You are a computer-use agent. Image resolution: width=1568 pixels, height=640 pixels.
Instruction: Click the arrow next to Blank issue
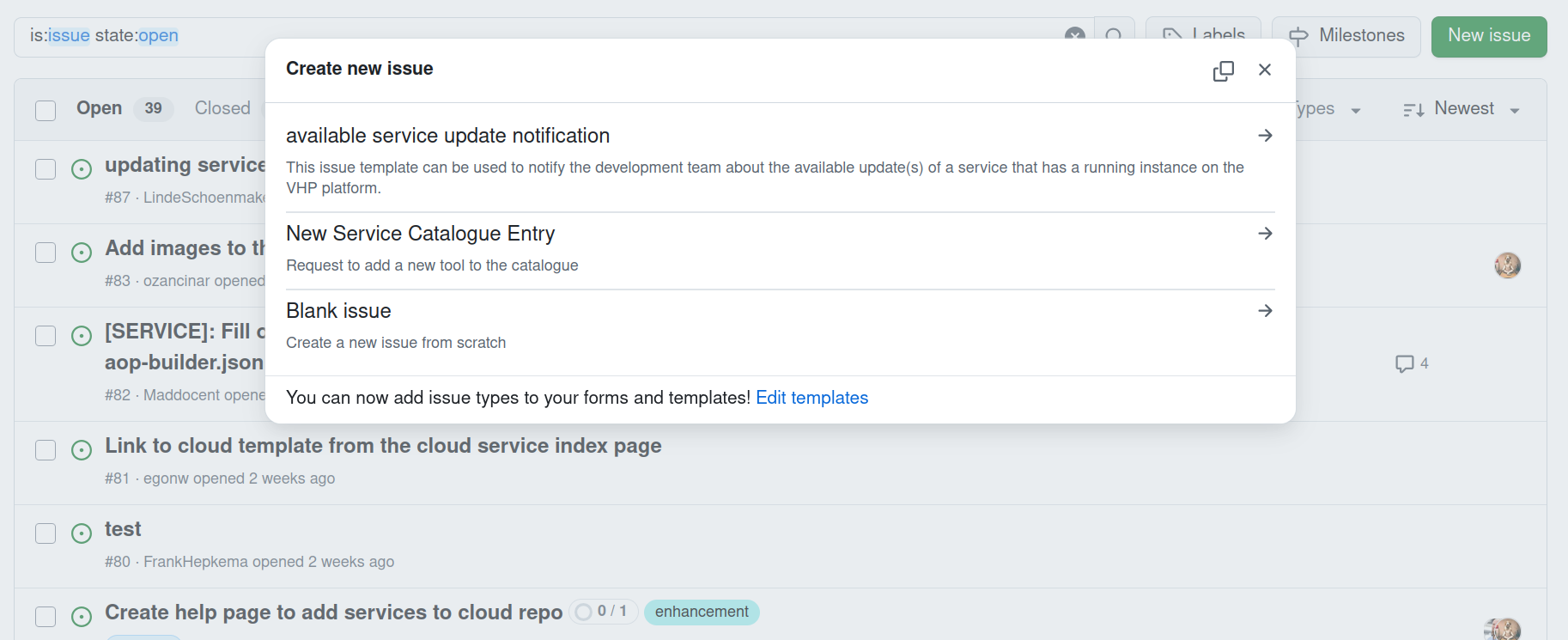coord(1265,311)
